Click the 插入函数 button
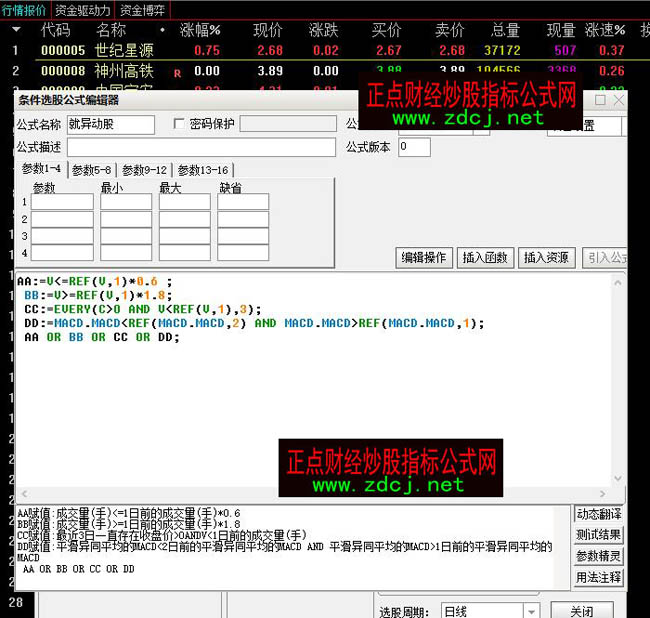Screen dimensions: 650x618 point(485,258)
